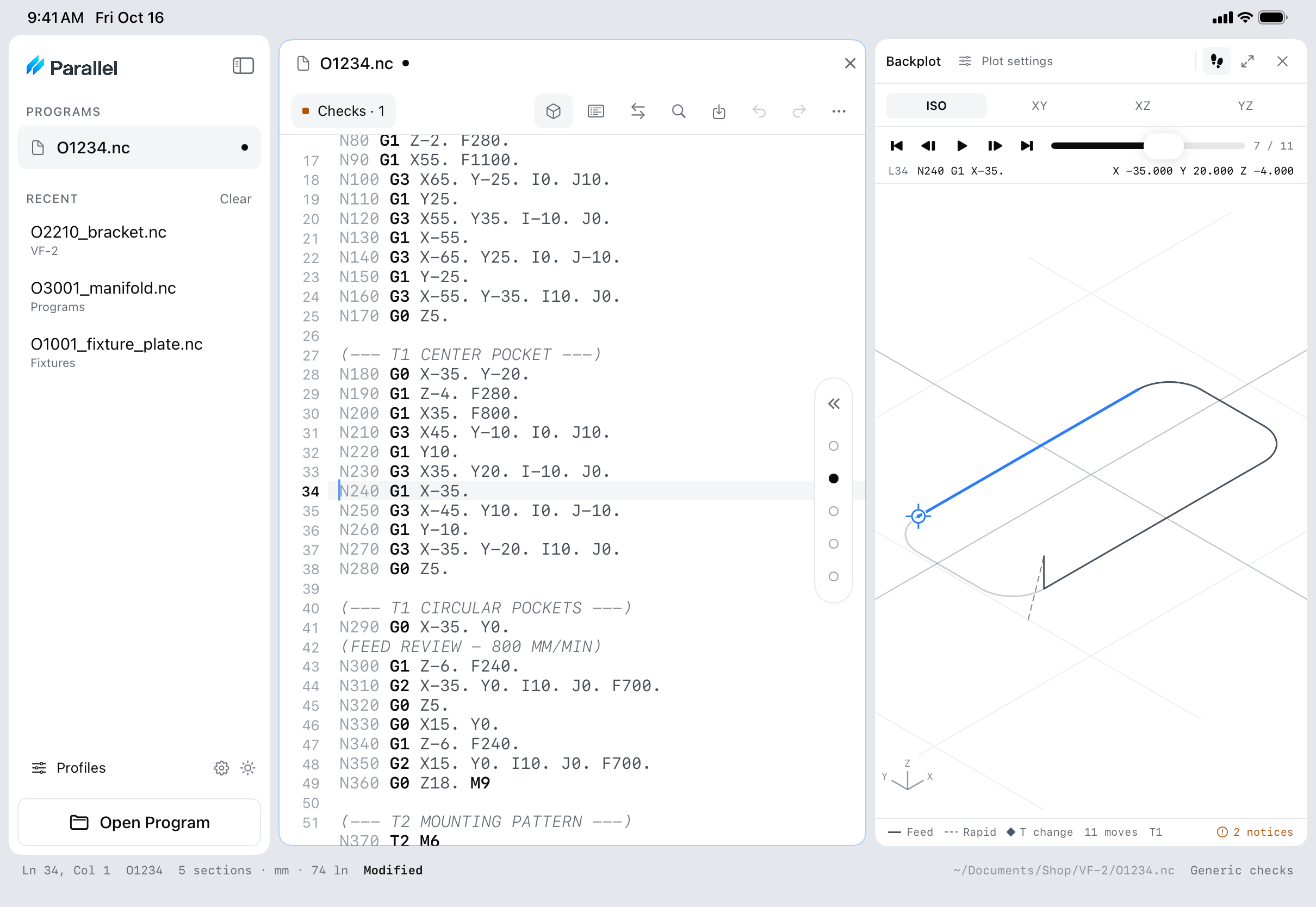The width and height of the screenshot is (1316, 907).
Task: Toggle light theme sun icon
Action: pos(248,768)
